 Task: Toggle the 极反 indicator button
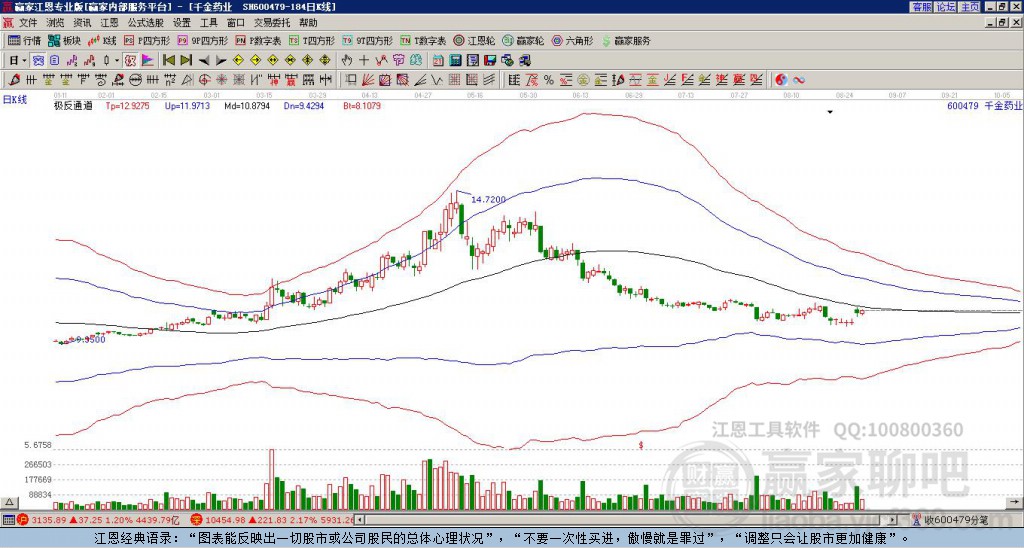point(130,61)
